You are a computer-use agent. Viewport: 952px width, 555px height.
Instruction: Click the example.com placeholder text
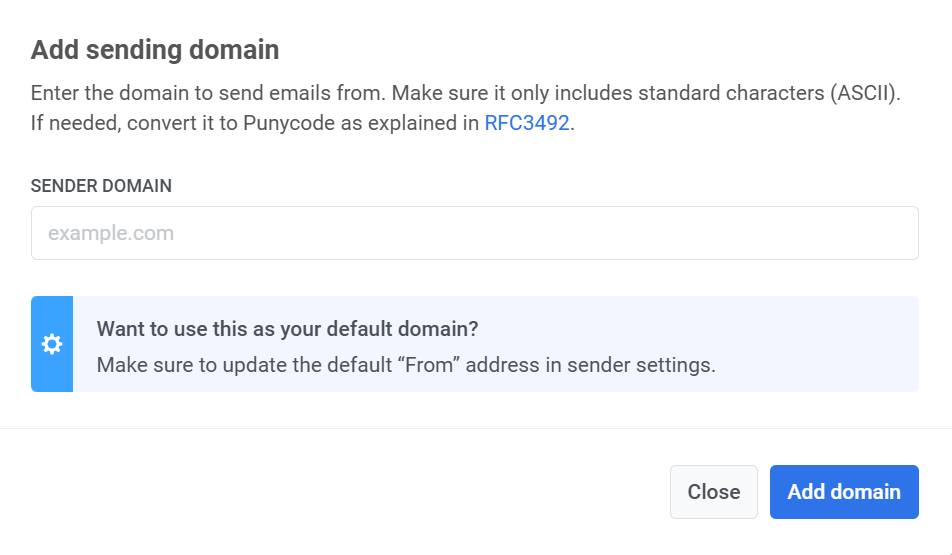tap(111, 233)
